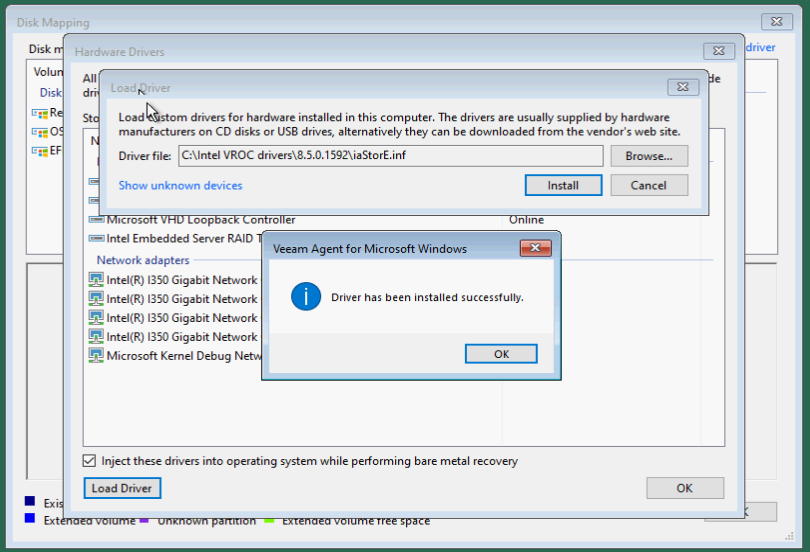Click the OS partition icon in Disk Mapping
The width and height of the screenshot is (810, 552).
40,132
